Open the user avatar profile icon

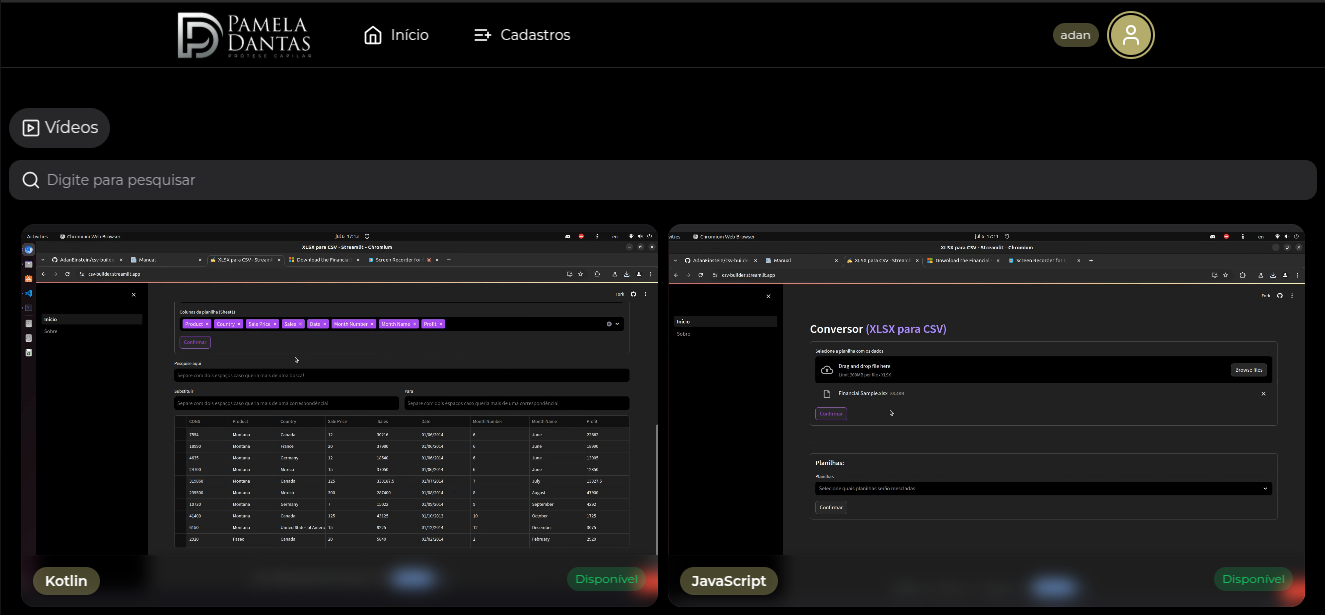(1130, 35)
